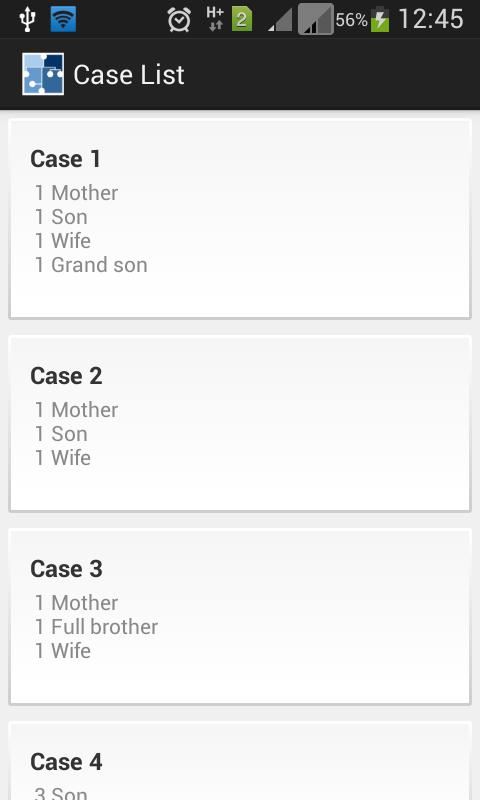Viewport: 480px width, 800px height.
Task: Tap the Case 1 heading
Action: [65, 159]
